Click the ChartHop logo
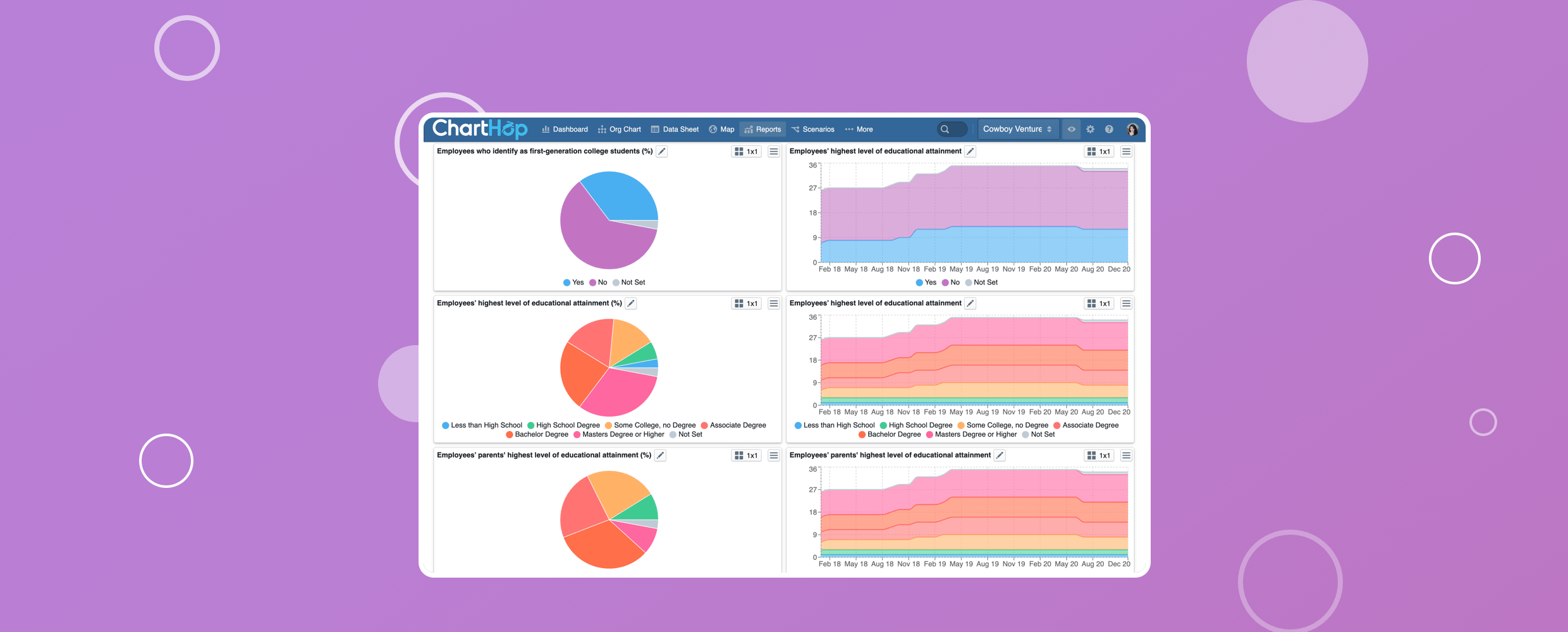The image size is (1568, 632). point(479,129)
